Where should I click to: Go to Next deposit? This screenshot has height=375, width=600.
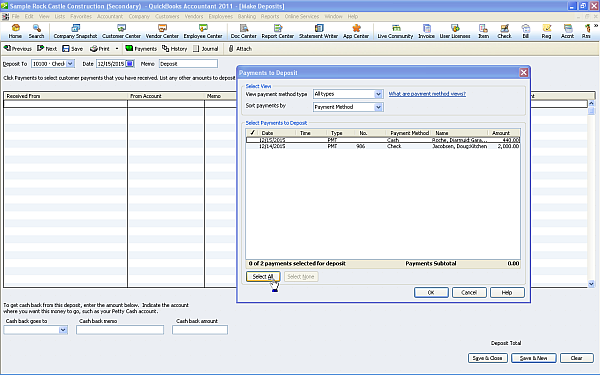(47, 49)
